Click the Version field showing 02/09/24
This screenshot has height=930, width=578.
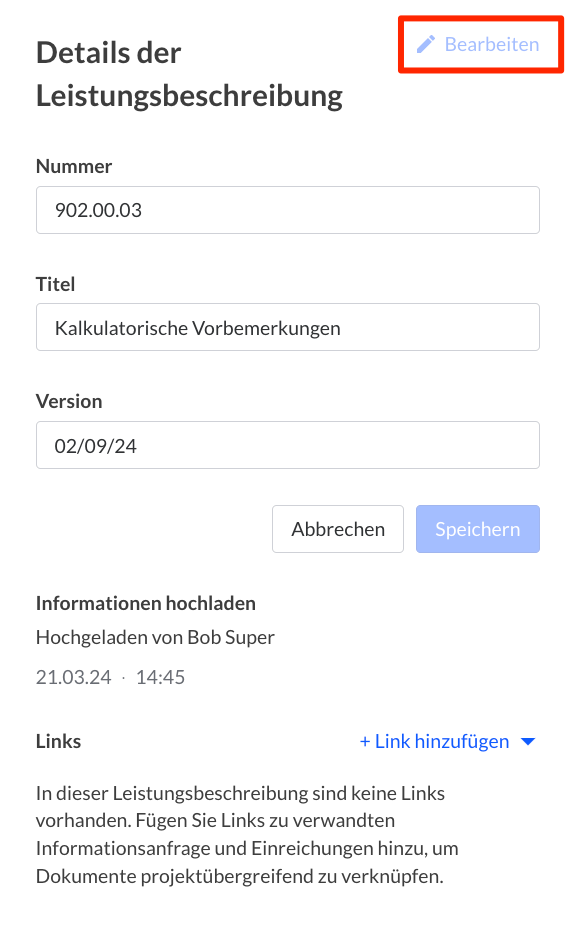click(x=288, y=444)
